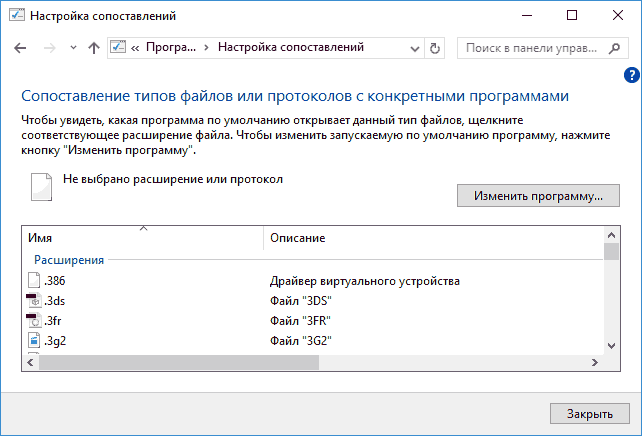
Task: Click the "Закрыть" button
Action: click(x=590, y=413)
